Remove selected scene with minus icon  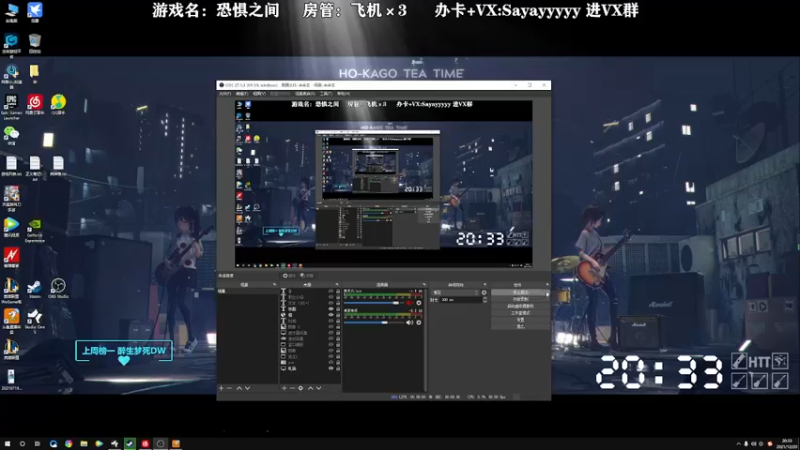[229, 388]
